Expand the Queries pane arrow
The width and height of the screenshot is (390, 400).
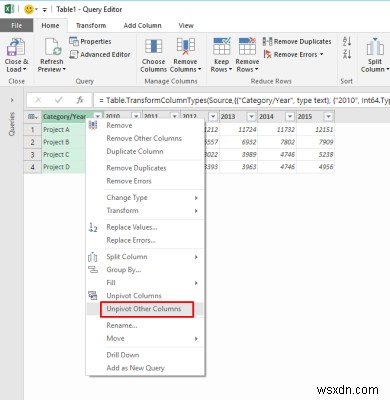(12, 100)
